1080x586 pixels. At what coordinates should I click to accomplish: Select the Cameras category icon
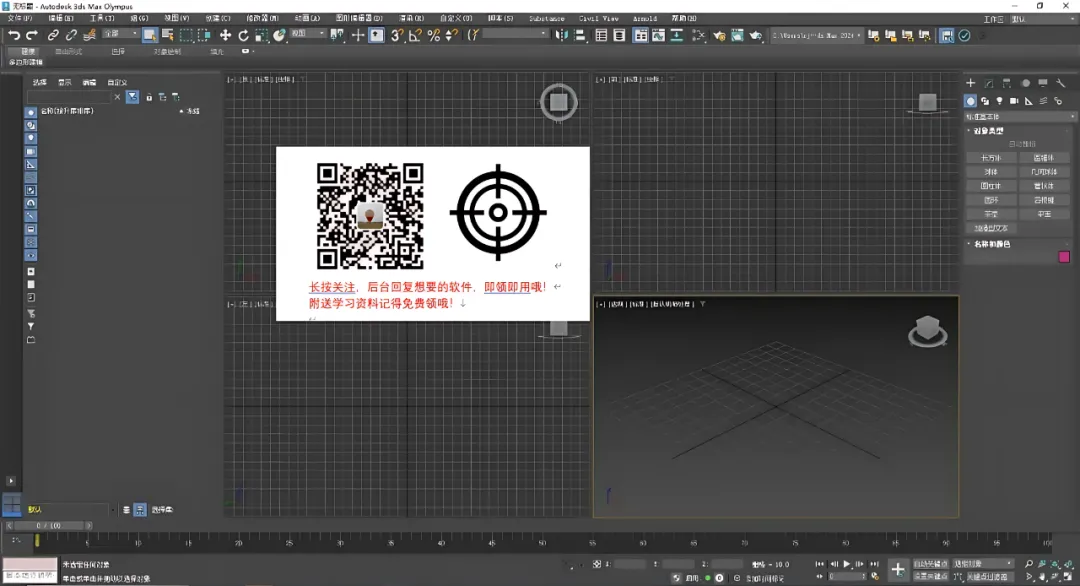click(1014, 101)
